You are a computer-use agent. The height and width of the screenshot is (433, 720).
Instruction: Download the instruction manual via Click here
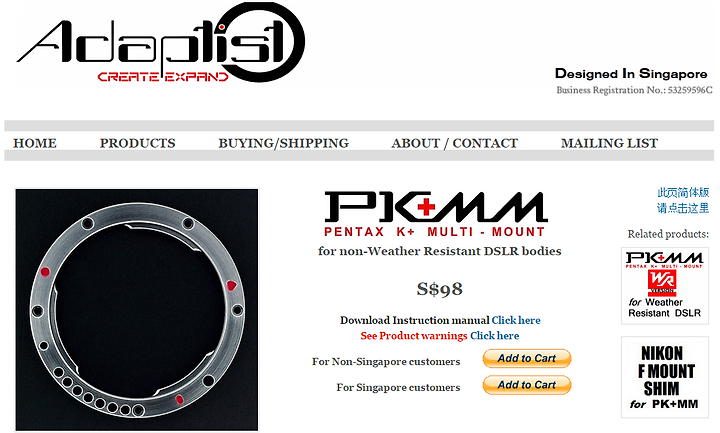[516, 320]
